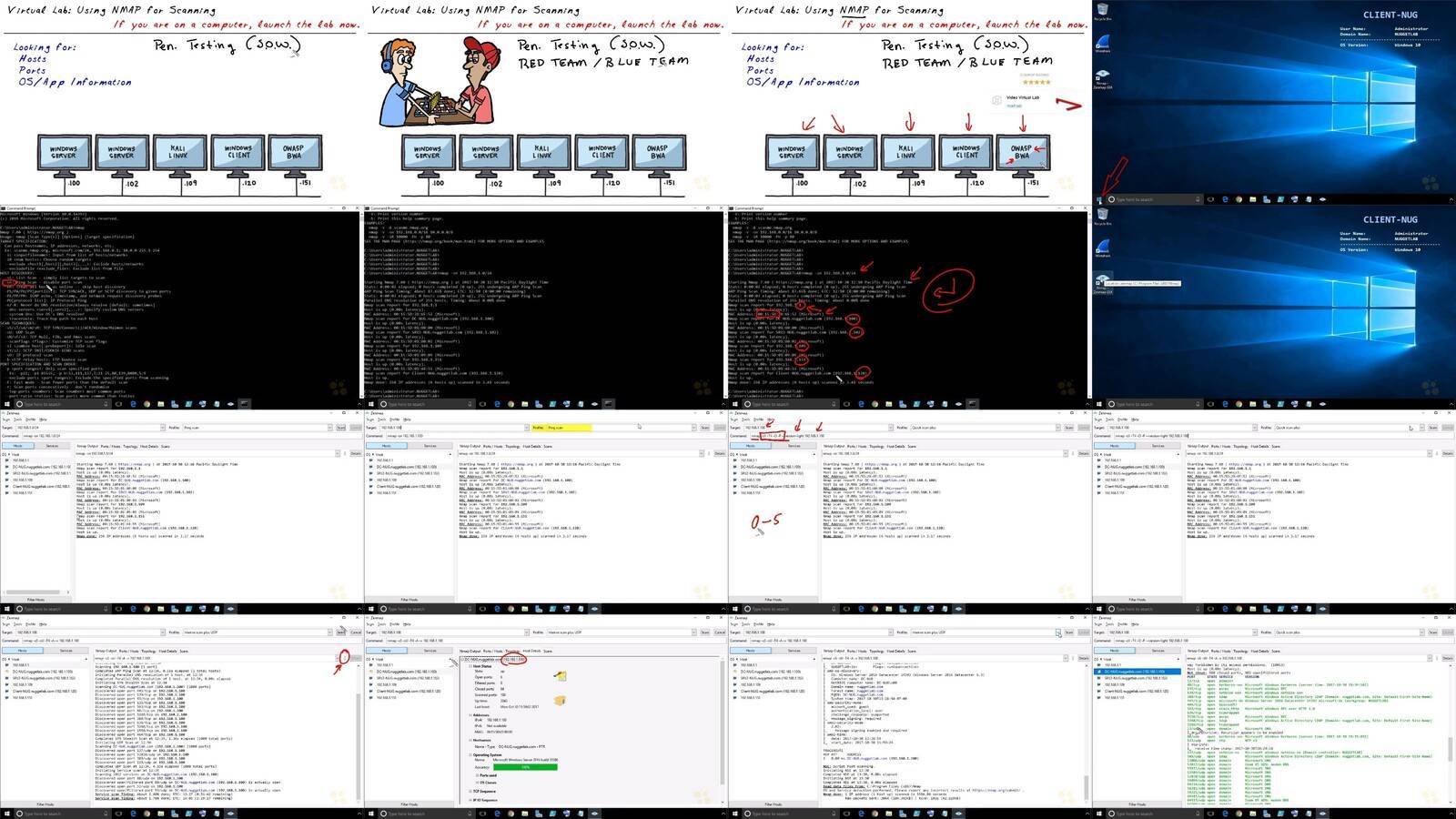Viewport: 1456px width, 819px height.
Task: Switch to Nmap Output tab, Host Details frame
Action: tap(470, 651)
